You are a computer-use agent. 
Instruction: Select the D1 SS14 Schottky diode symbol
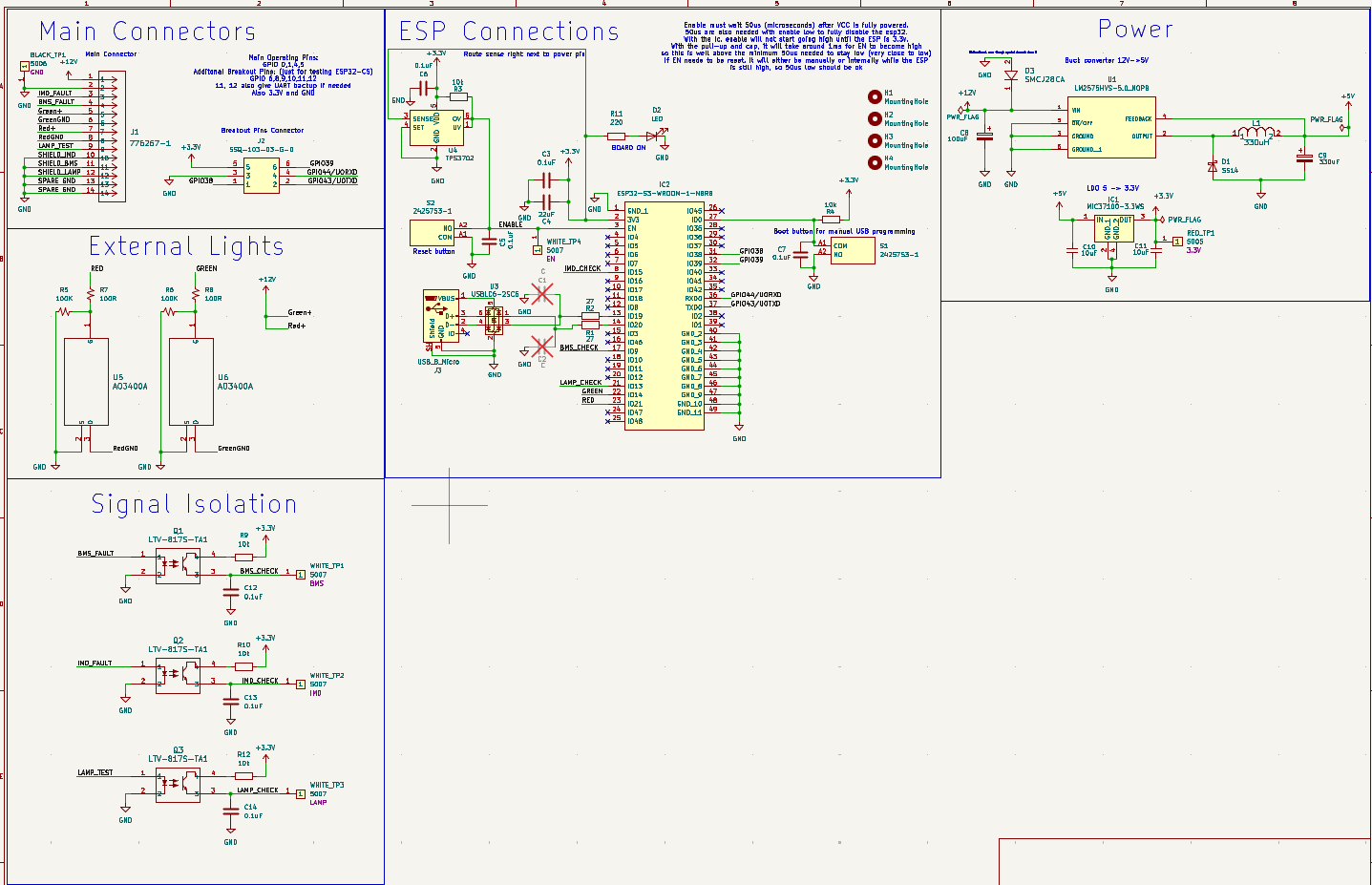pyautogui.click(x=1213, y=167)
